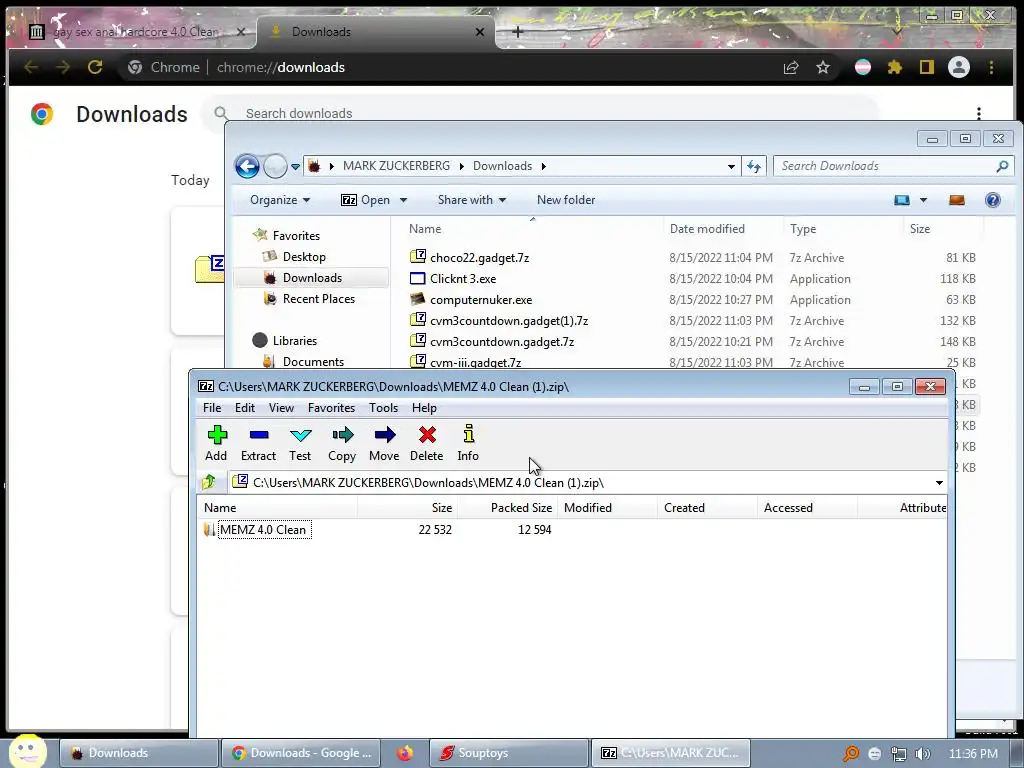1024x768 pixels.
Task: Click Firefox icon on the taskbar
Action: coord(405,753)
